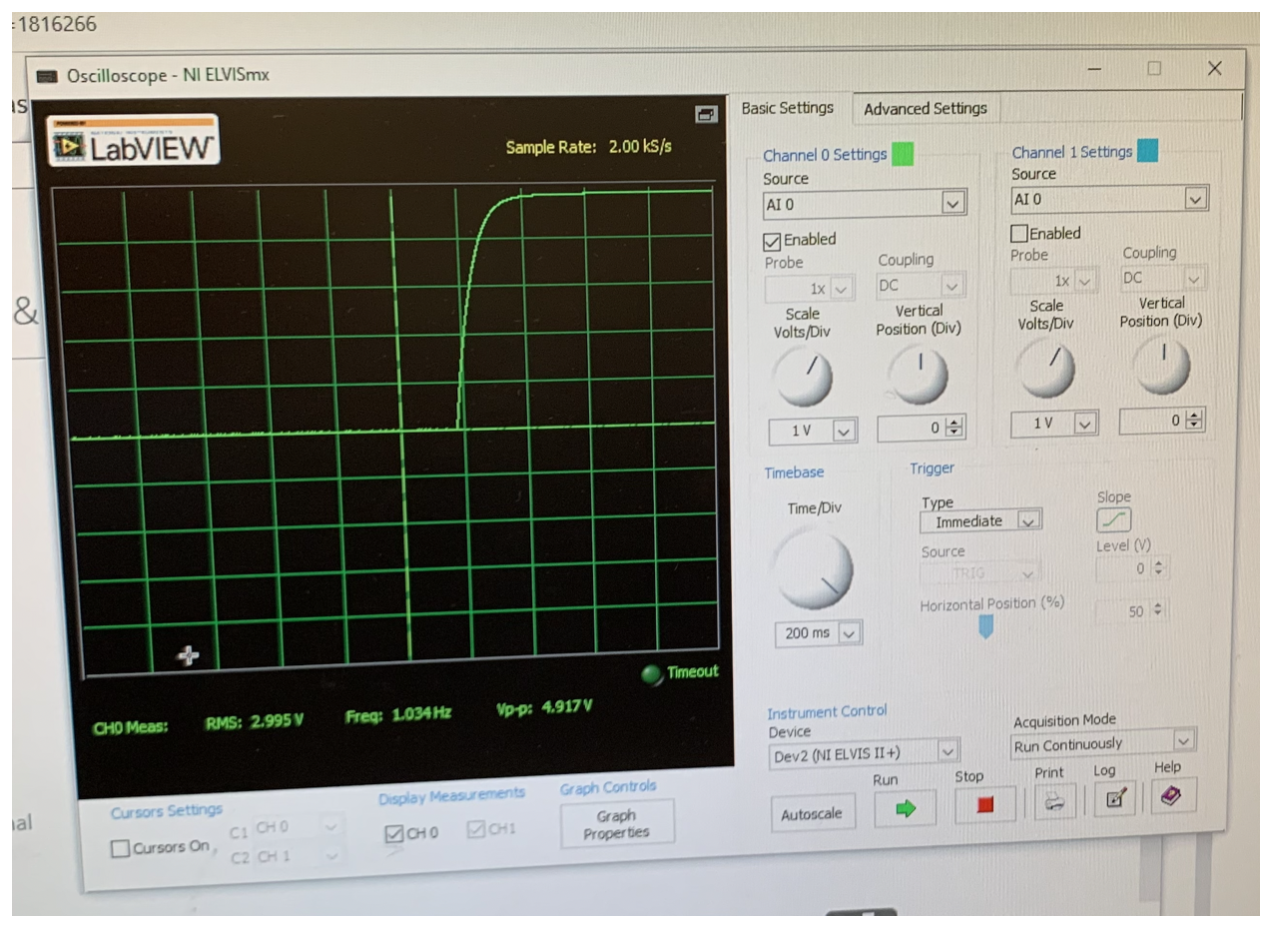Click Channel 0 Vertical Position knob
Image resolution: width=1280 pixels, height=932 pixels.
click(x=918, y=377)
